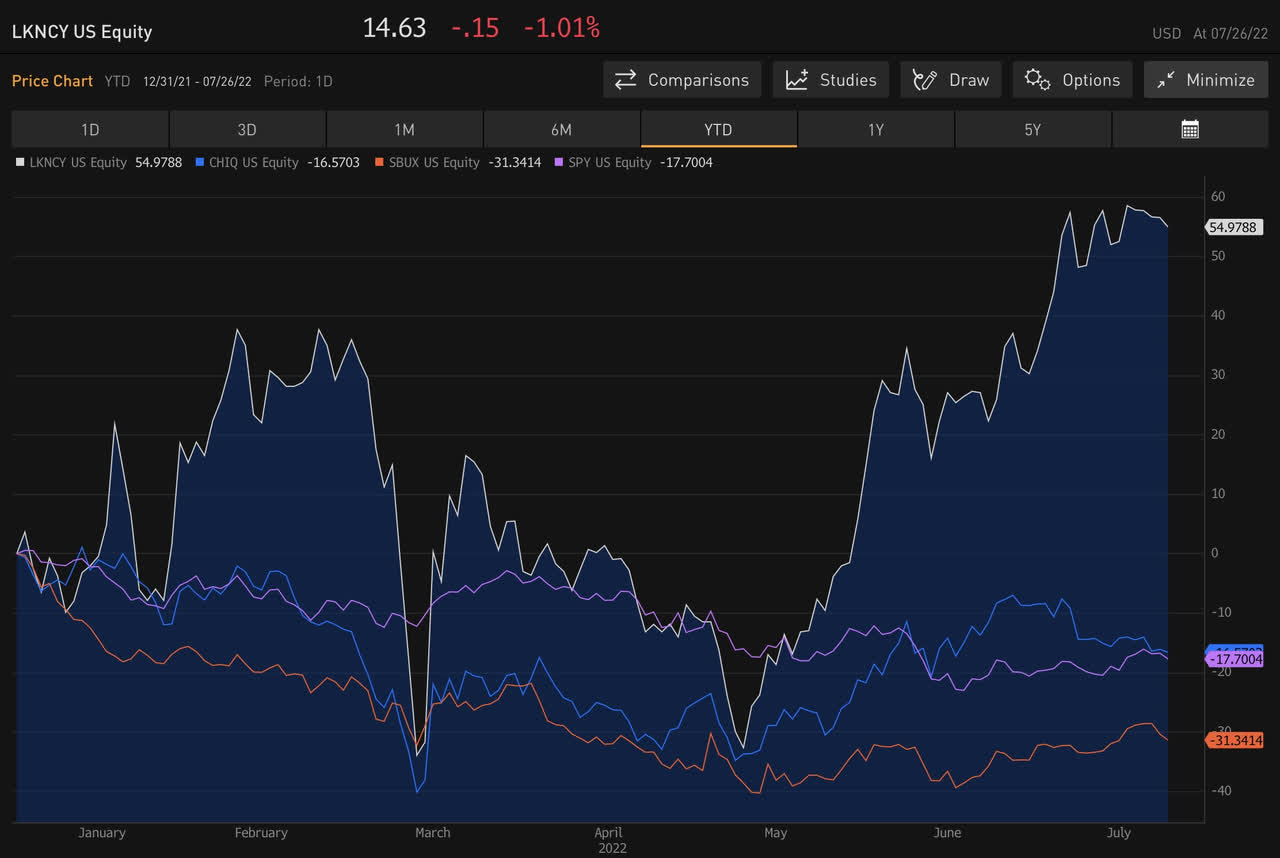
Task: Open chart Options button label
Action: click(1091, 80)
